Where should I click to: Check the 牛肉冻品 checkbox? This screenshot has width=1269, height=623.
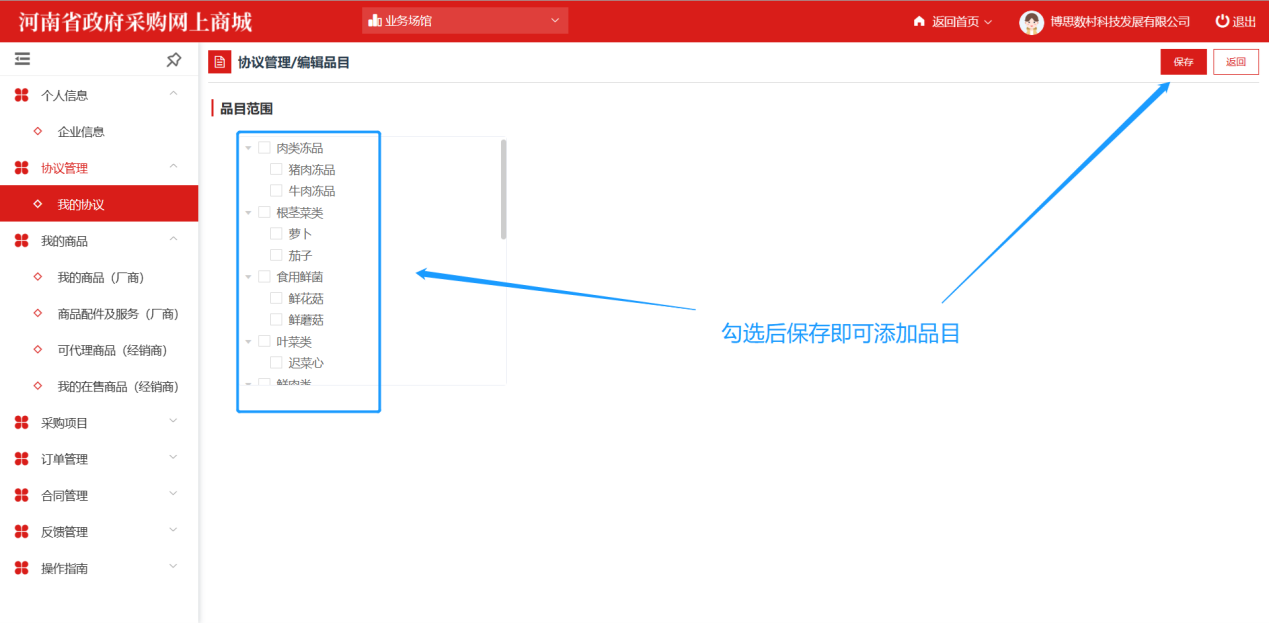click(276, 190)
